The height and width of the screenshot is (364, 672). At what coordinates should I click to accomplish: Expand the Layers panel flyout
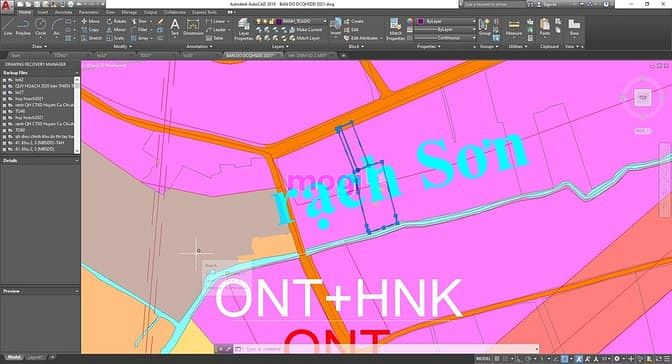pos(279,46)
